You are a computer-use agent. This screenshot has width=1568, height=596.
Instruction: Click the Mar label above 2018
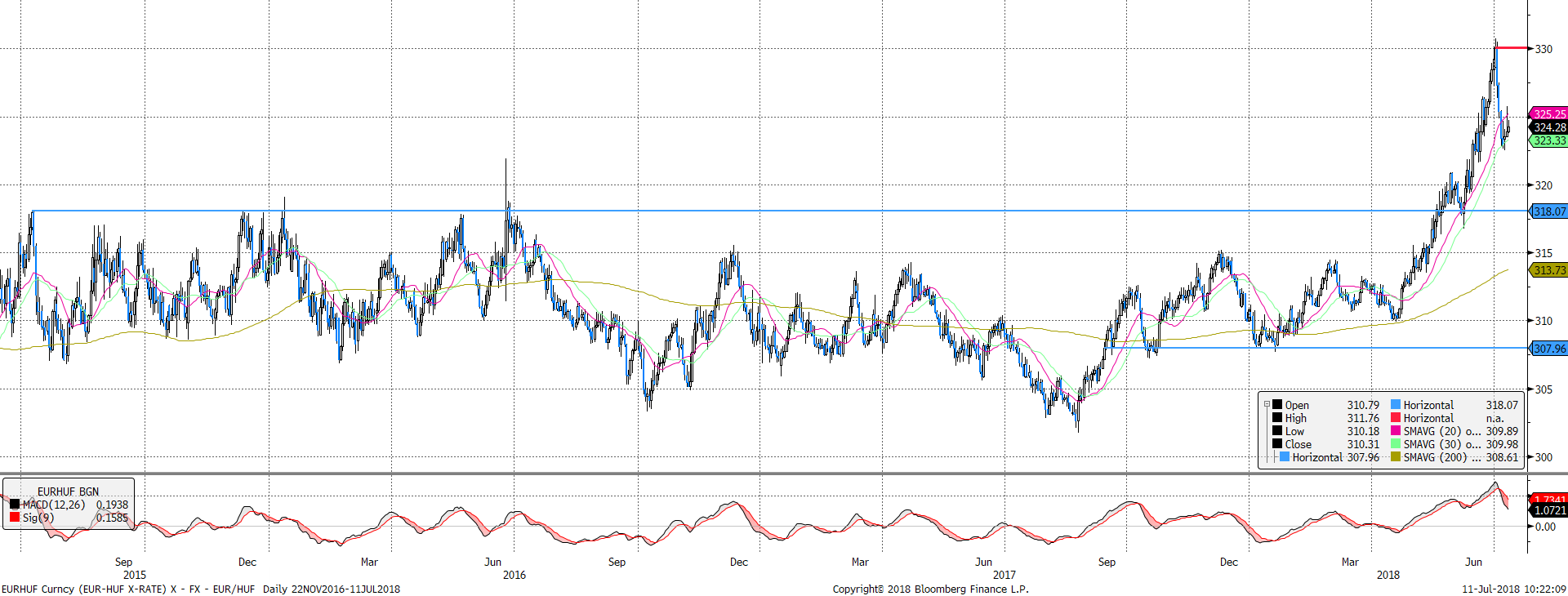point(1350,562)
